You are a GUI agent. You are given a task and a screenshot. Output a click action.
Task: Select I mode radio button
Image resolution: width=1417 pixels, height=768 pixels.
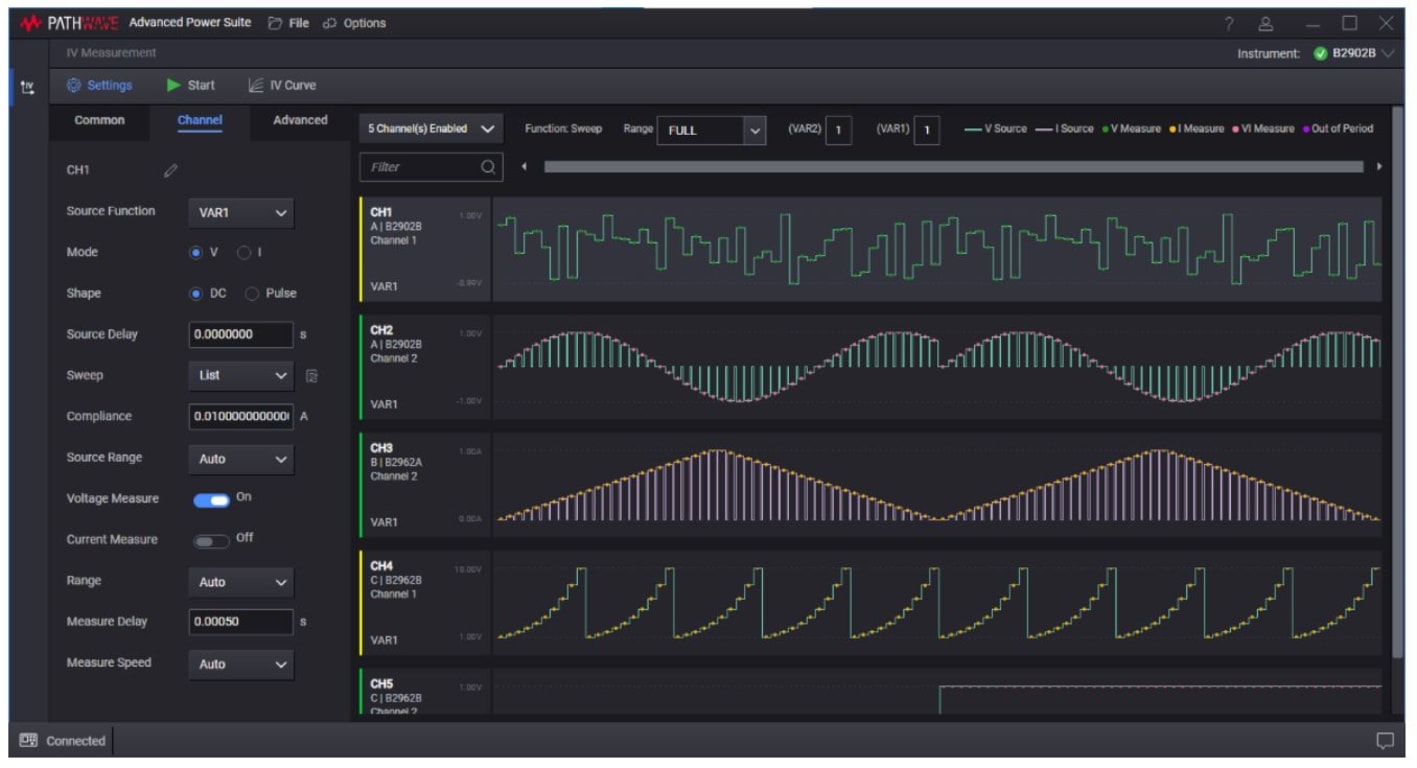[x=243, y=253]
